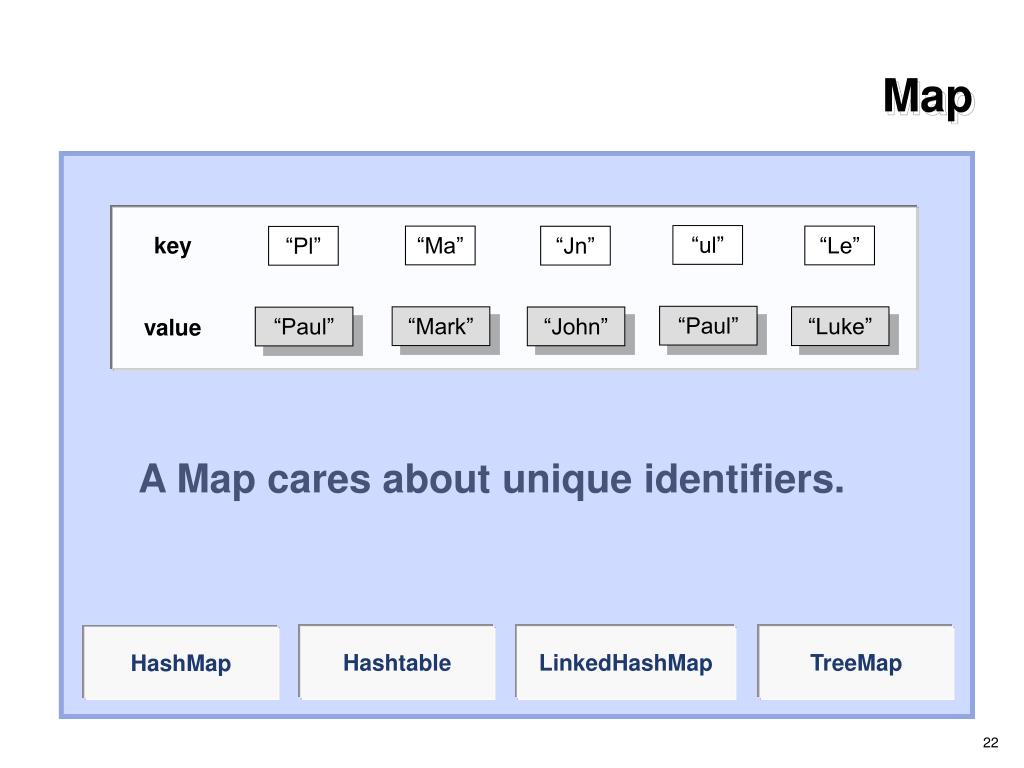This screenshot has height=768, width=1024.
Task: Click the Map slide title
Action: 928,97
